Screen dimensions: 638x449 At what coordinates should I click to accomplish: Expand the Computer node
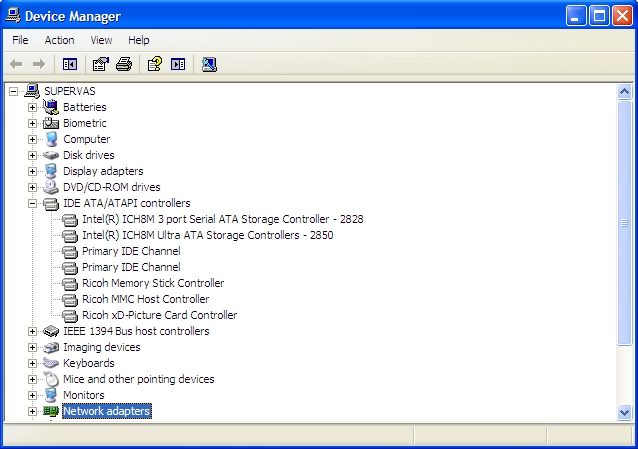click(33, 139)
